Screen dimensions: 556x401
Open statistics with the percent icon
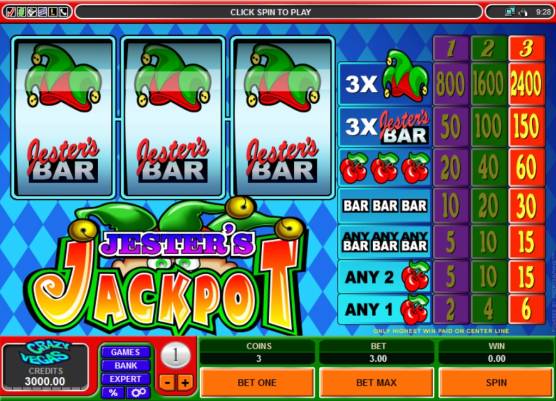pos(113,392)
